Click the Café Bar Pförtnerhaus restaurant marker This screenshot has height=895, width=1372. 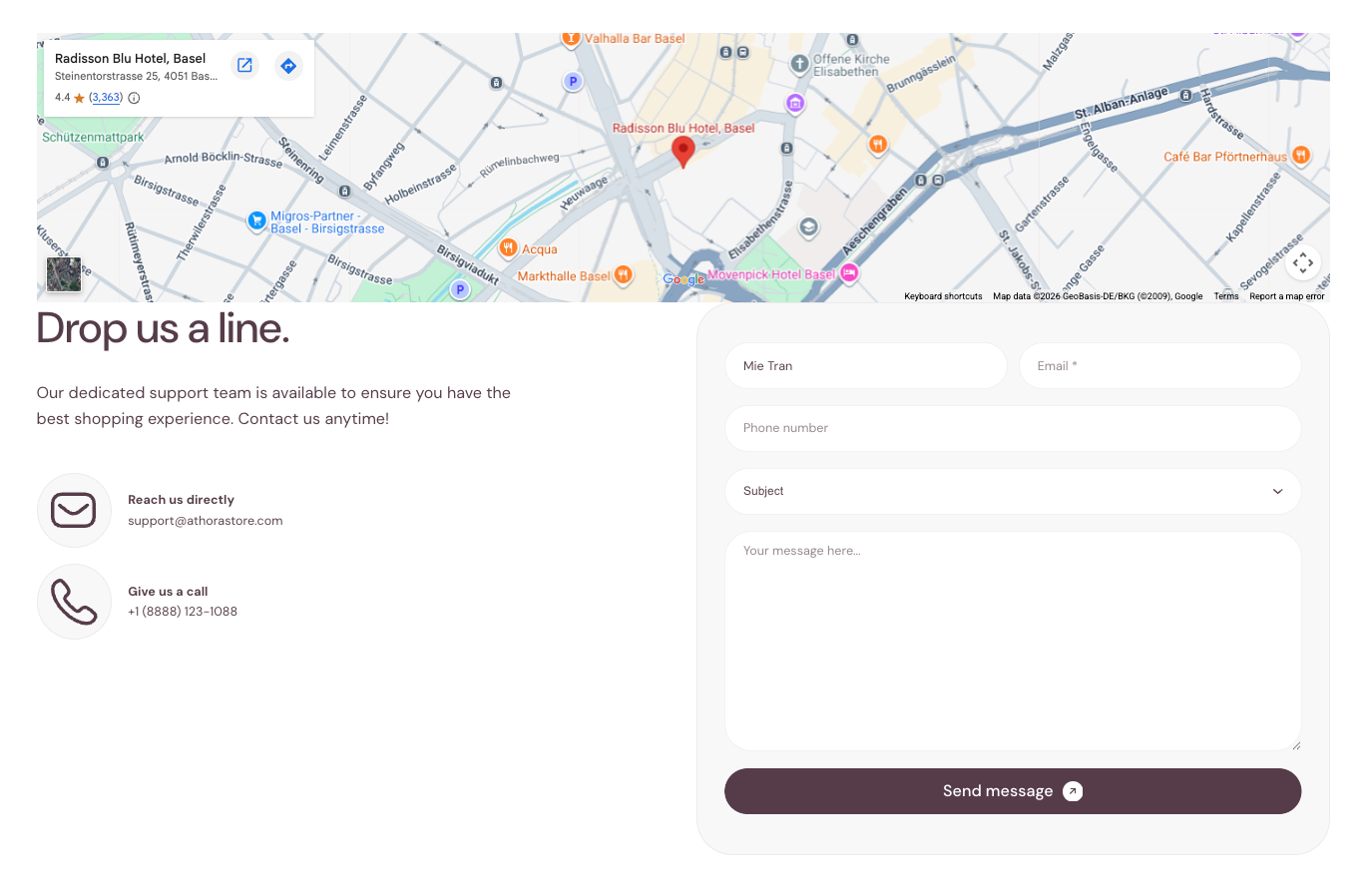tap(1300, 156)
